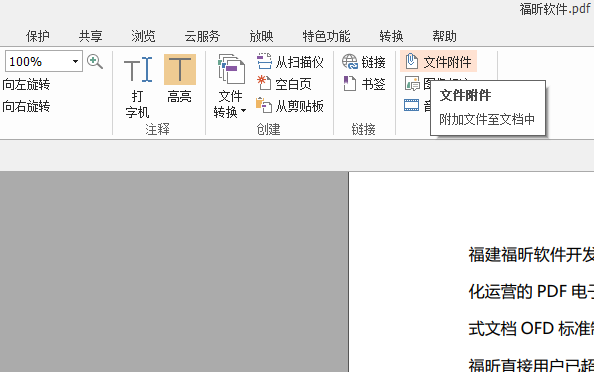Add a bookmark (书签)
Image resolution: width=594 pixels, height=372 pixels.
[x=364, y=84]
